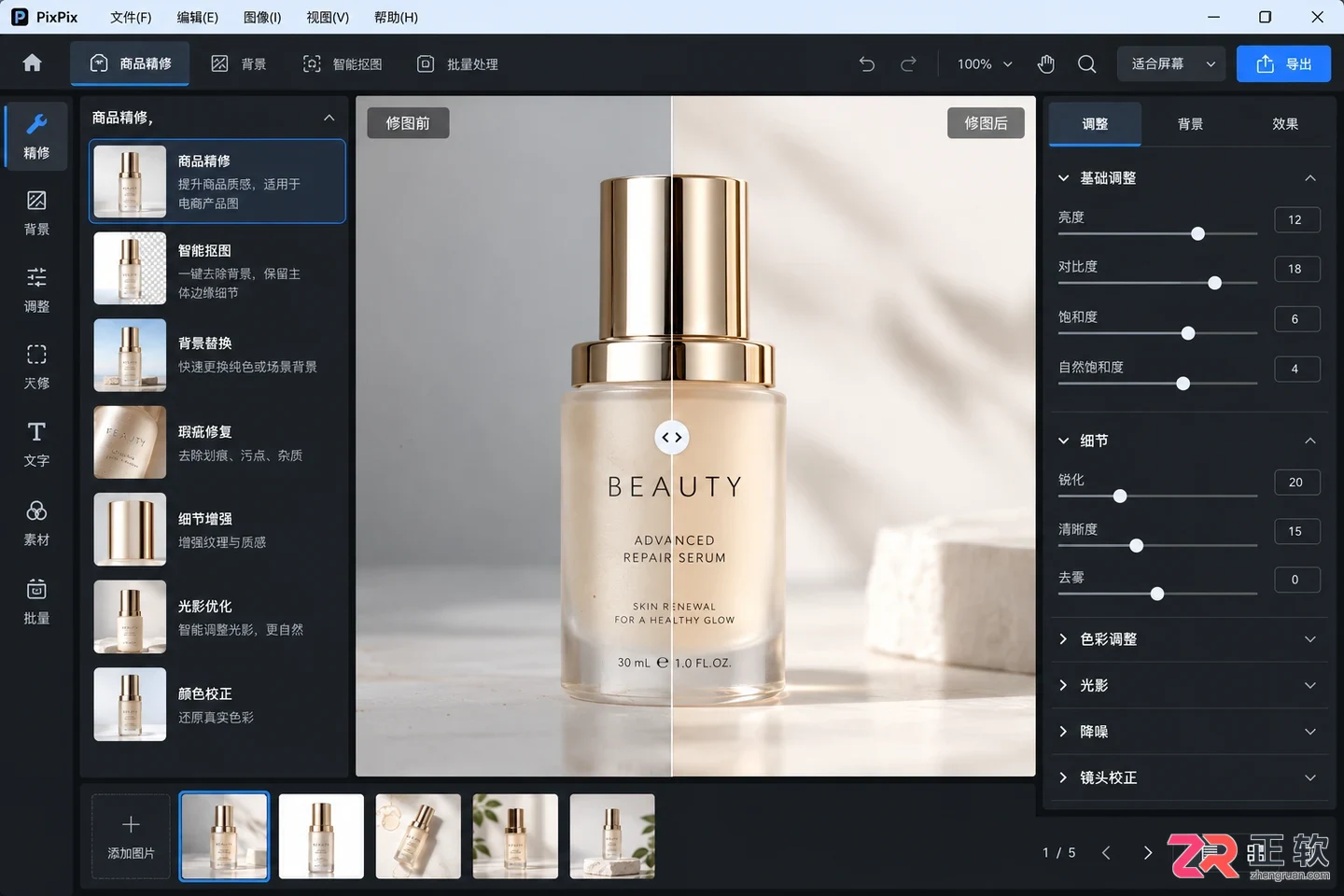This screenshot has width=1344, height=896.
Task: Switch to the 效果 panel tab
Action: pyautogui.click(x=1285, y=124)
